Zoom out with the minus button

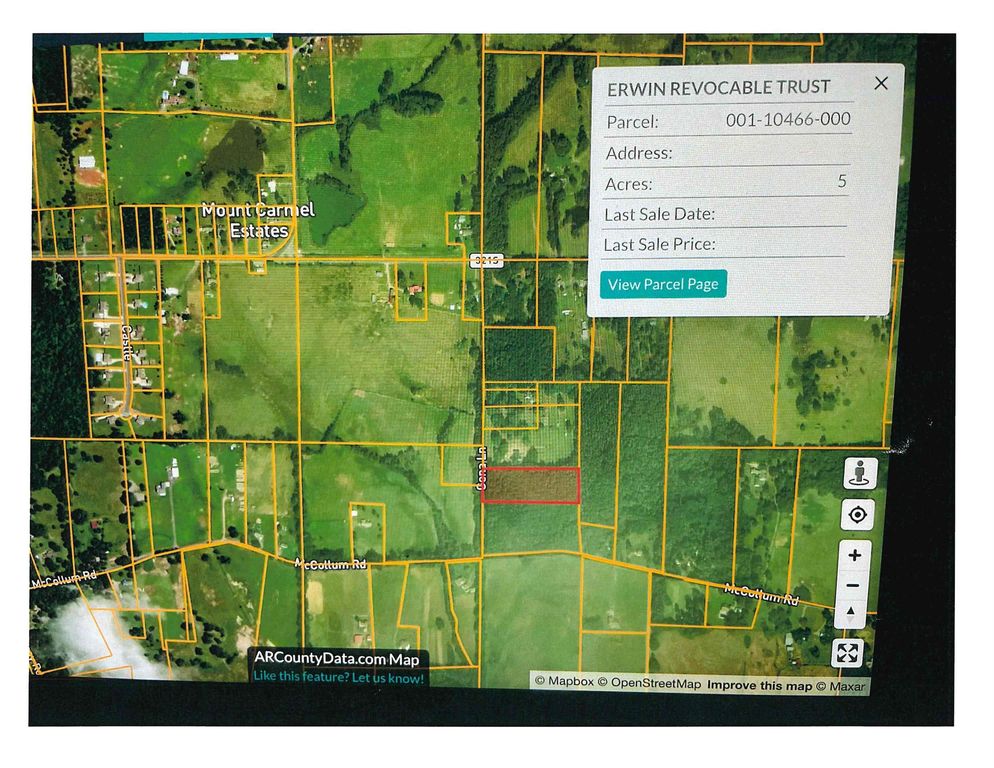click(852, 585)
